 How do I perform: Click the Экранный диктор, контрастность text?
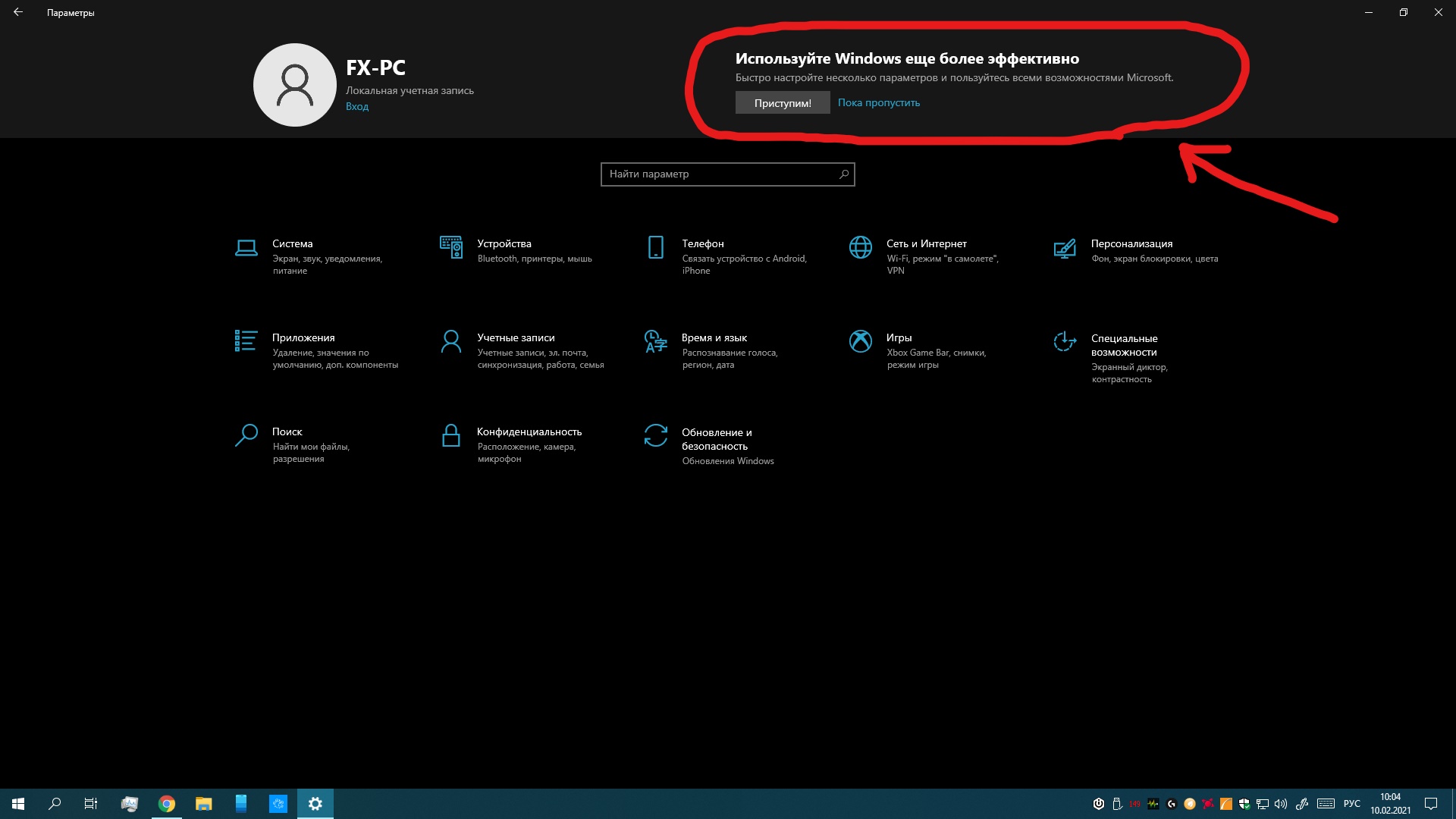coord(1130,373)
